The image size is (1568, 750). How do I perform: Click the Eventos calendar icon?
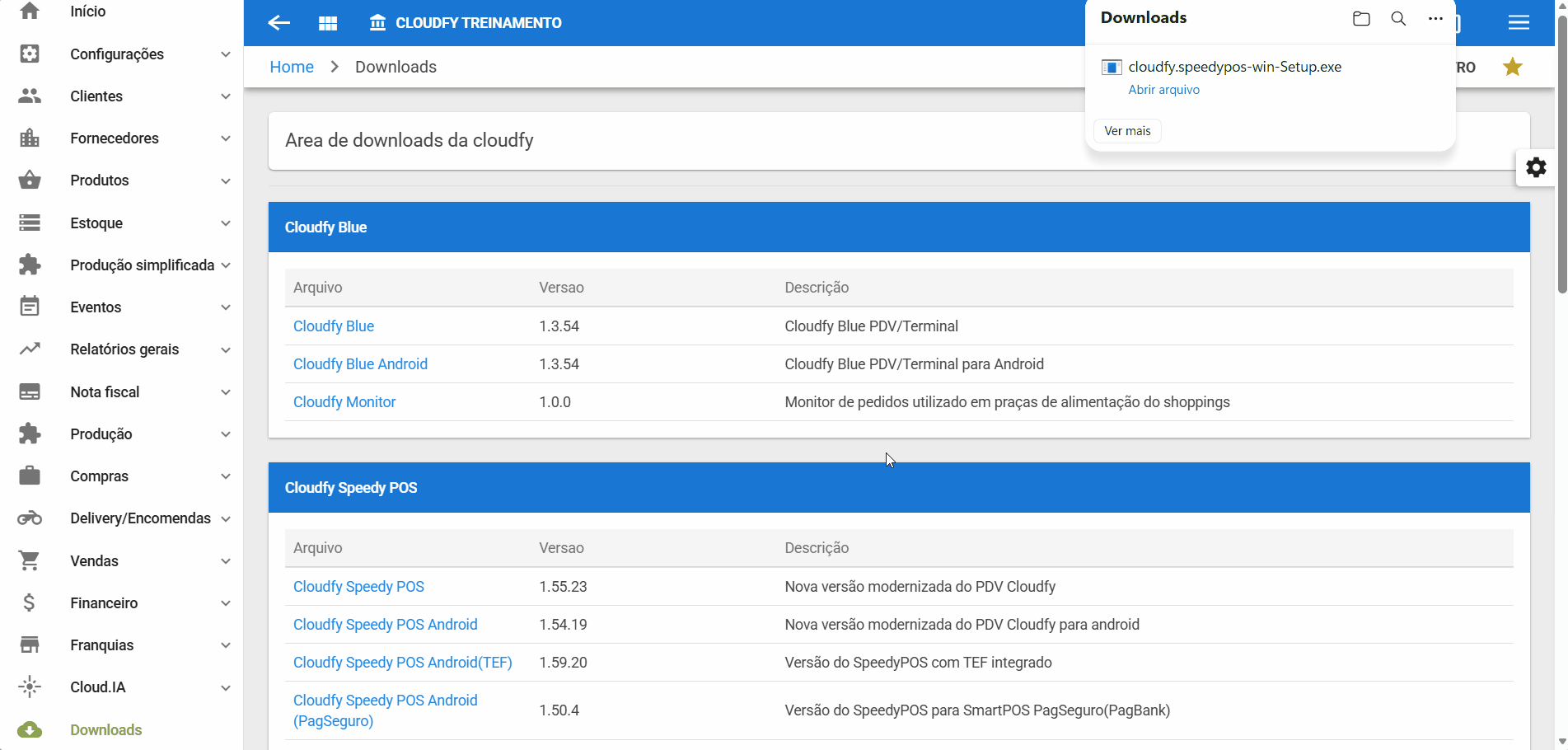[30, 307]
